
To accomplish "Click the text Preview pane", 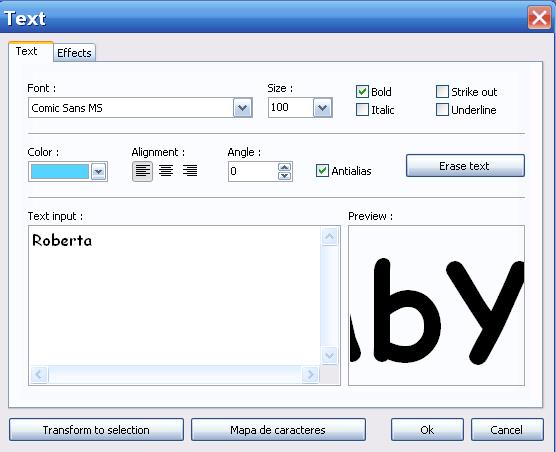I will (436, 305).
